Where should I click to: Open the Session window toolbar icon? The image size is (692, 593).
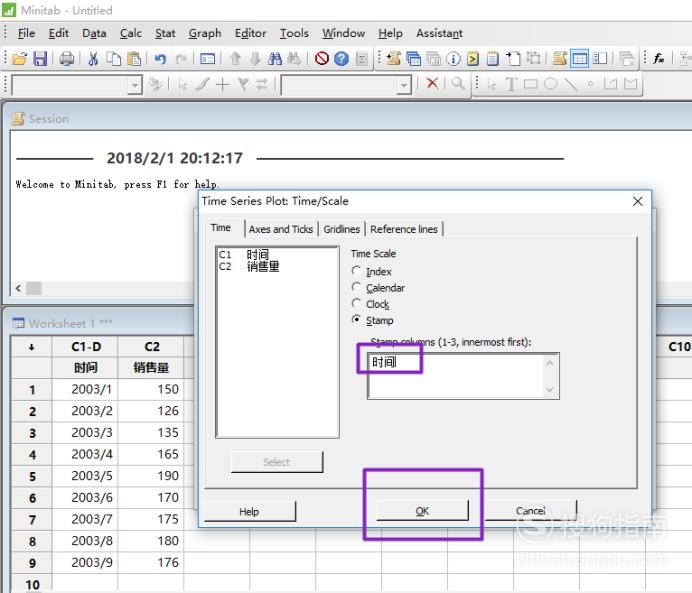tap(560, 58)
